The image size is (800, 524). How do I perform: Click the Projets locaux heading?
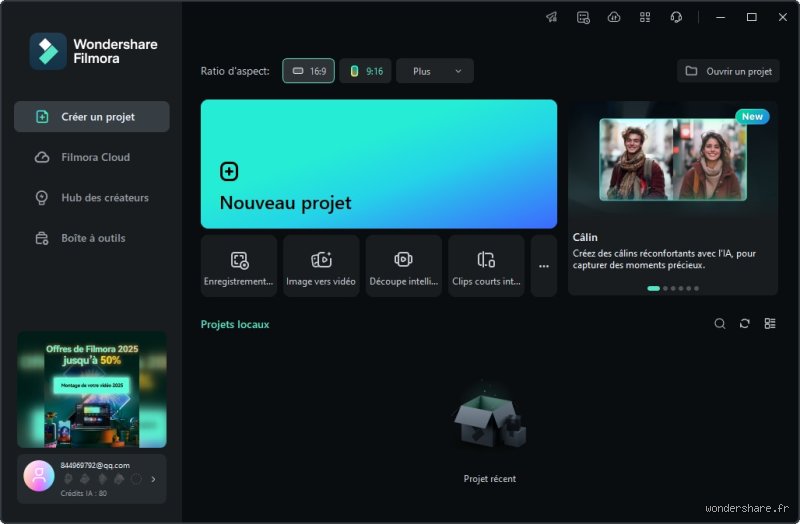click(235, 325)
